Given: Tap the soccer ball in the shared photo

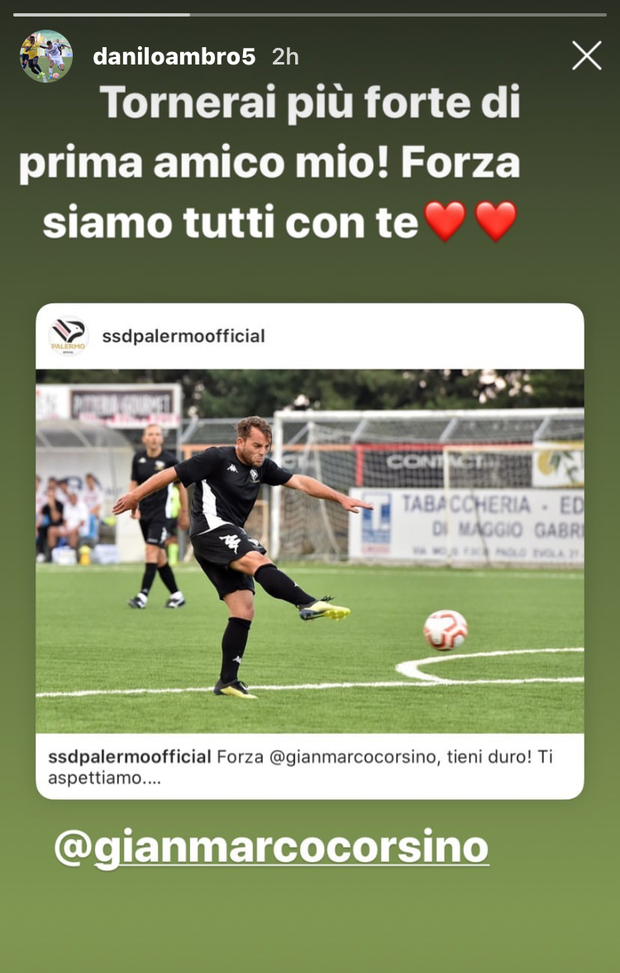Looking at the screenshot, I should (x=446, y=630).
